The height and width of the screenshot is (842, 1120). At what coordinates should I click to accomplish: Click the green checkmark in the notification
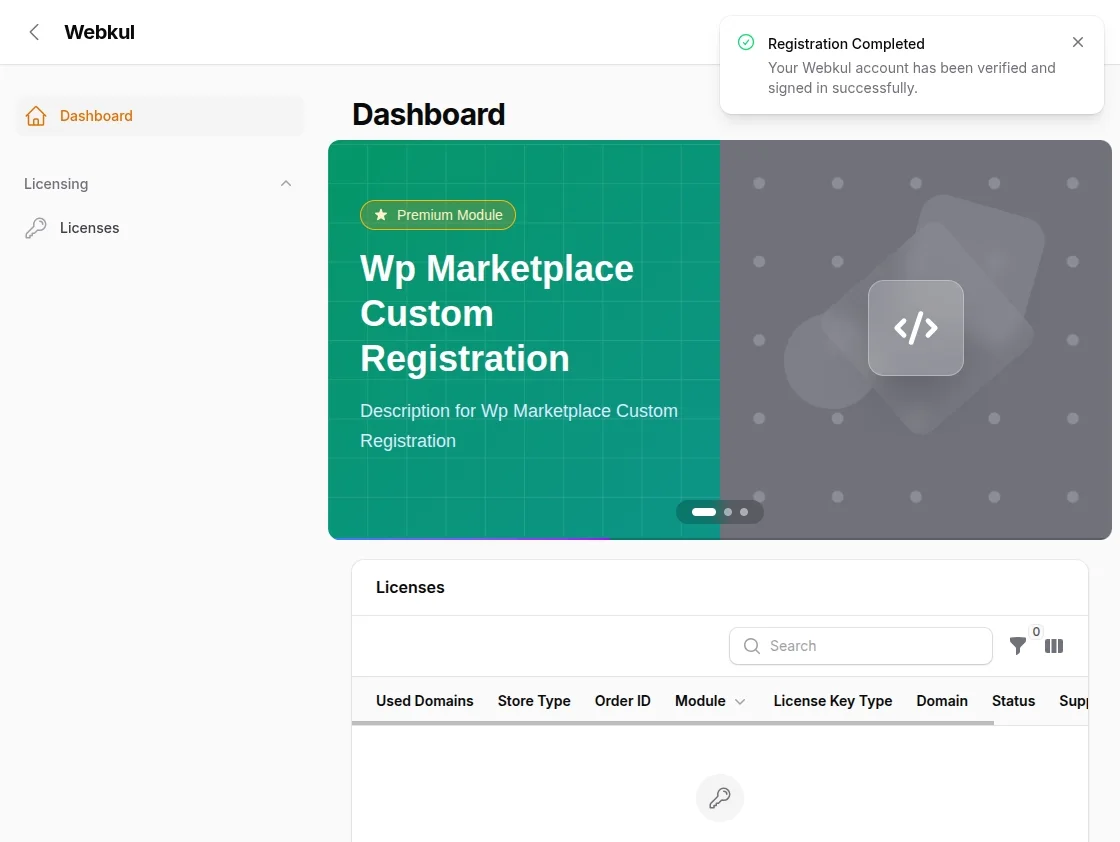pos(745,42)
